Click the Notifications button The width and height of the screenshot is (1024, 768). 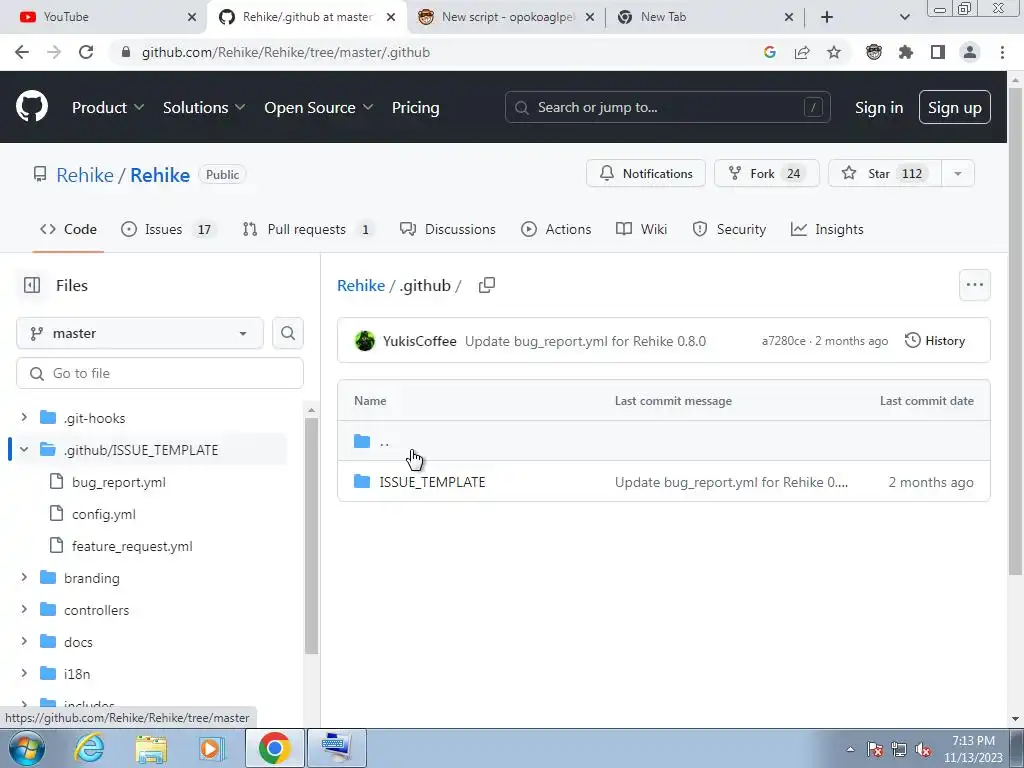tap(645, 174)
